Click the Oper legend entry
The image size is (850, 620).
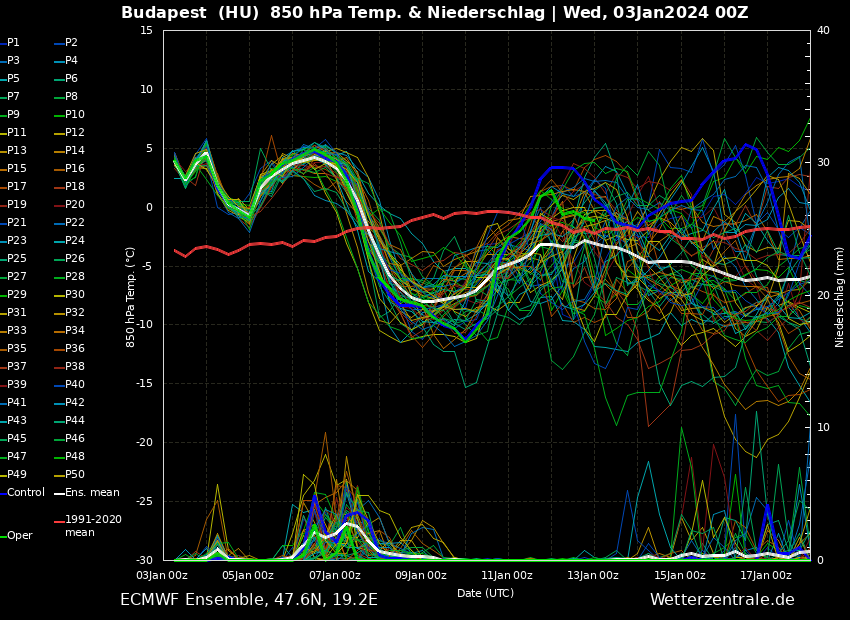tap(20, 536)
